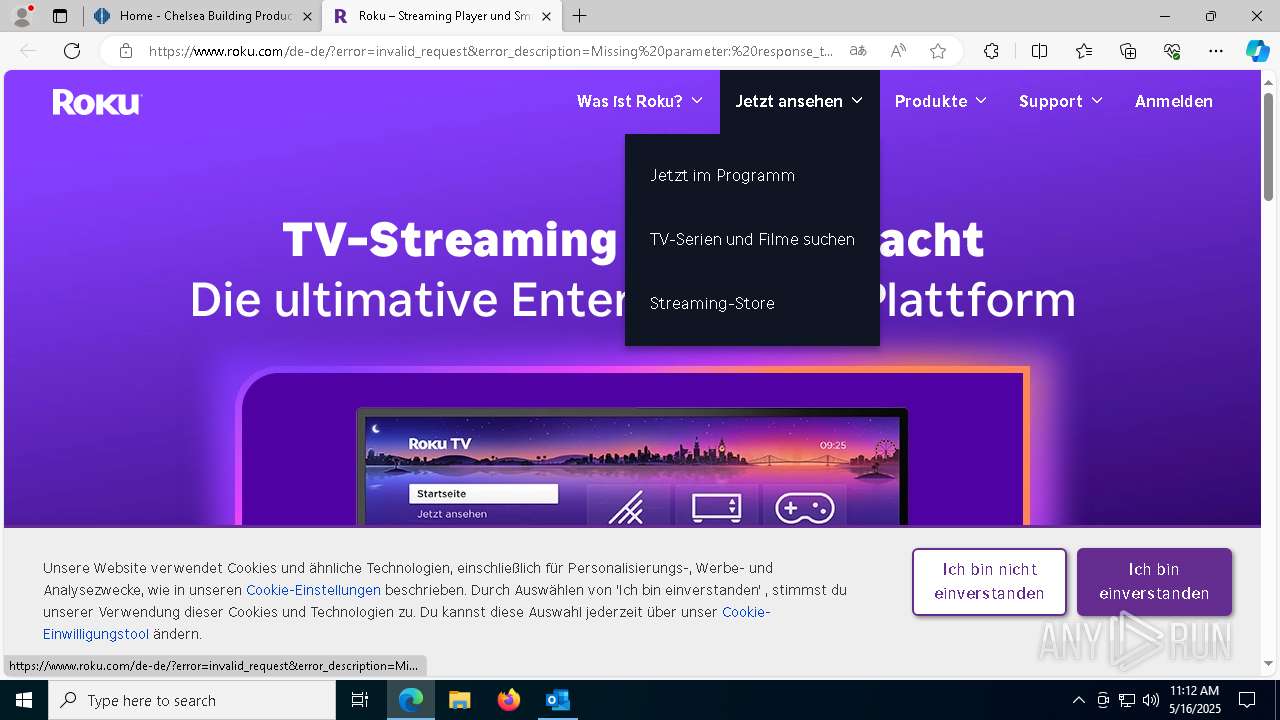This screenshot has width=1280, height=720.
Task: Click the browser address bar URL
Action: pyautogui.click(x=490, y=51)
